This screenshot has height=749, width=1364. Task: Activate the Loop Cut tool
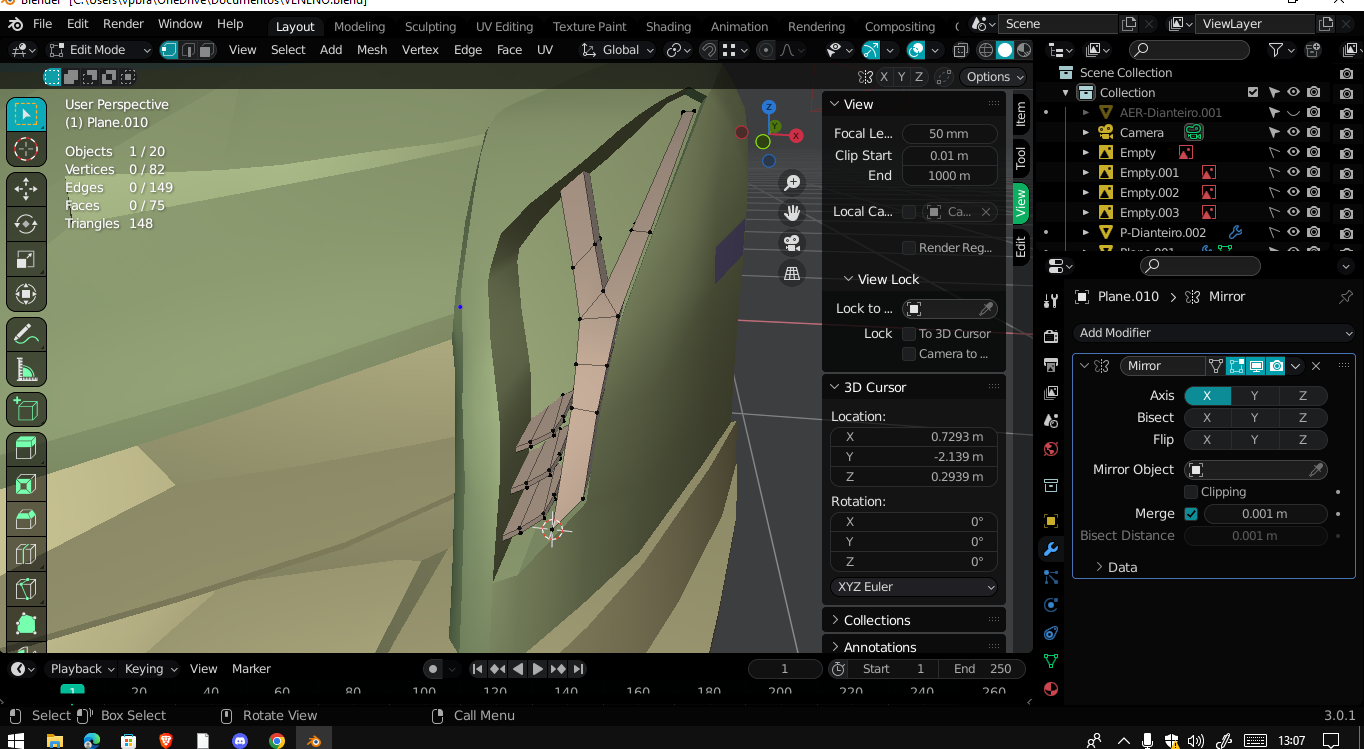(x=26, y=553)
